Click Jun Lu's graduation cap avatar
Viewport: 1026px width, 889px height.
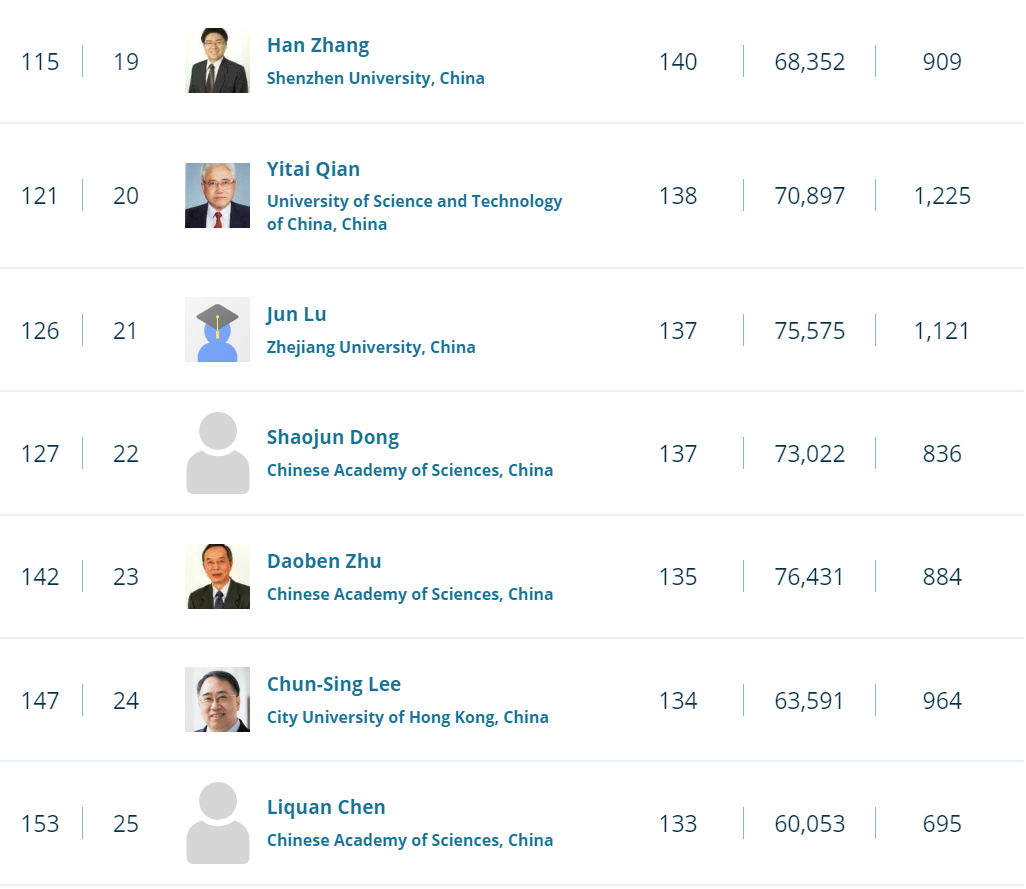tap(217, 330)
